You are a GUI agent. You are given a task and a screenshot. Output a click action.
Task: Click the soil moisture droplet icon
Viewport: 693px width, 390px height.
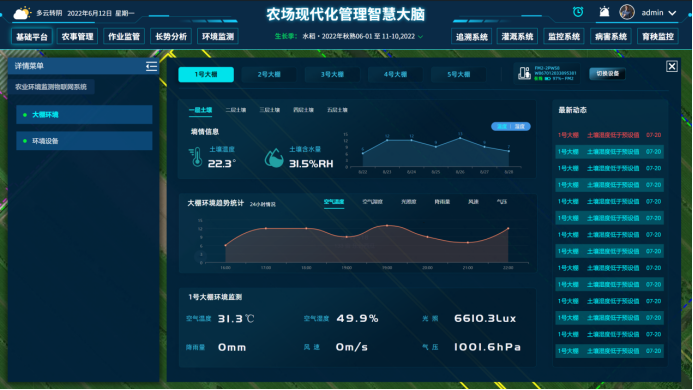[274, 158]
